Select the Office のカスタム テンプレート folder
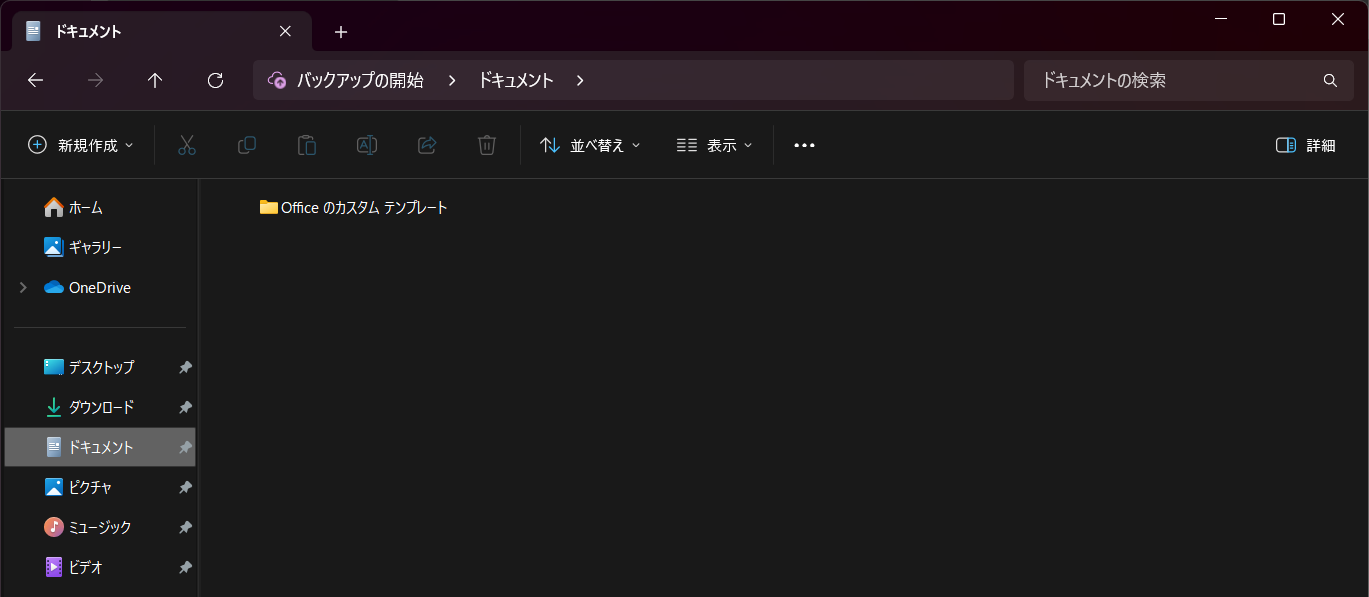This screenshot has height=597, width=1369. click(353, 207)
